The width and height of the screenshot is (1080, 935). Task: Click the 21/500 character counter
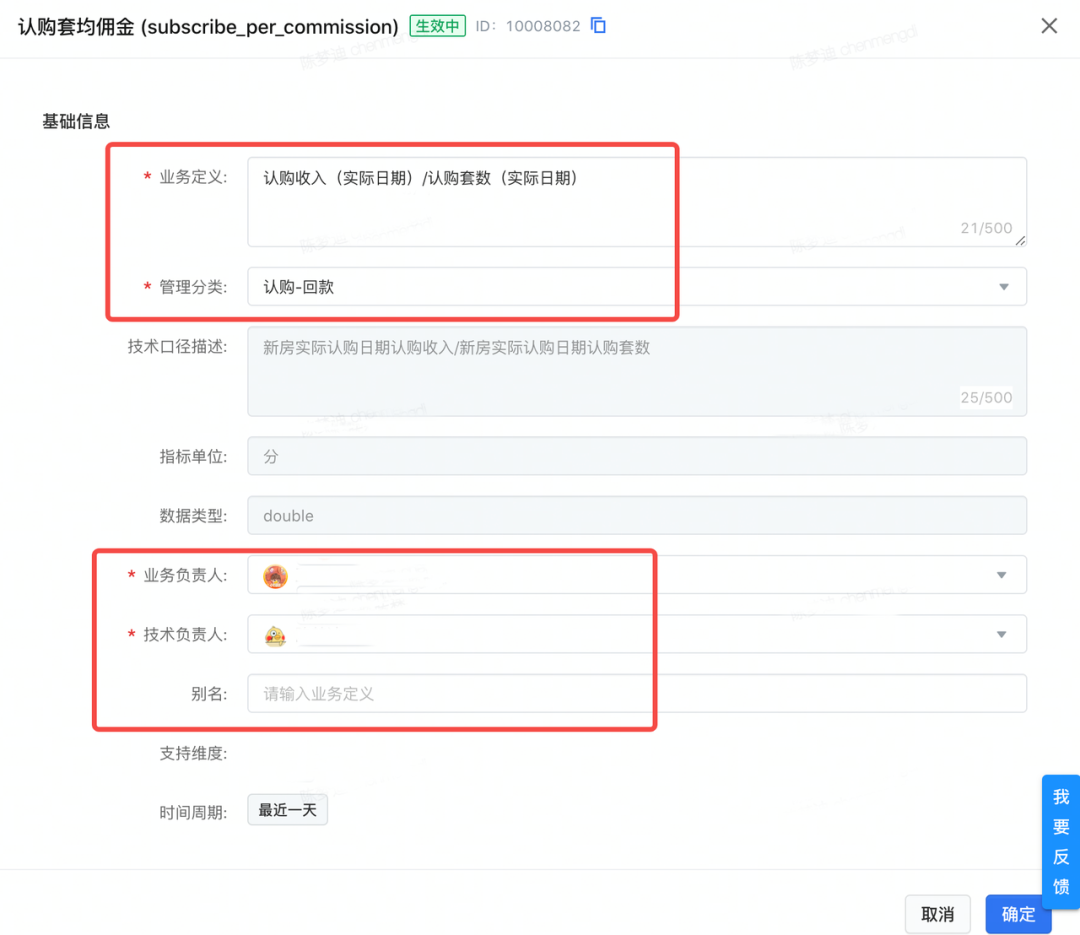(x=986, y=228)
